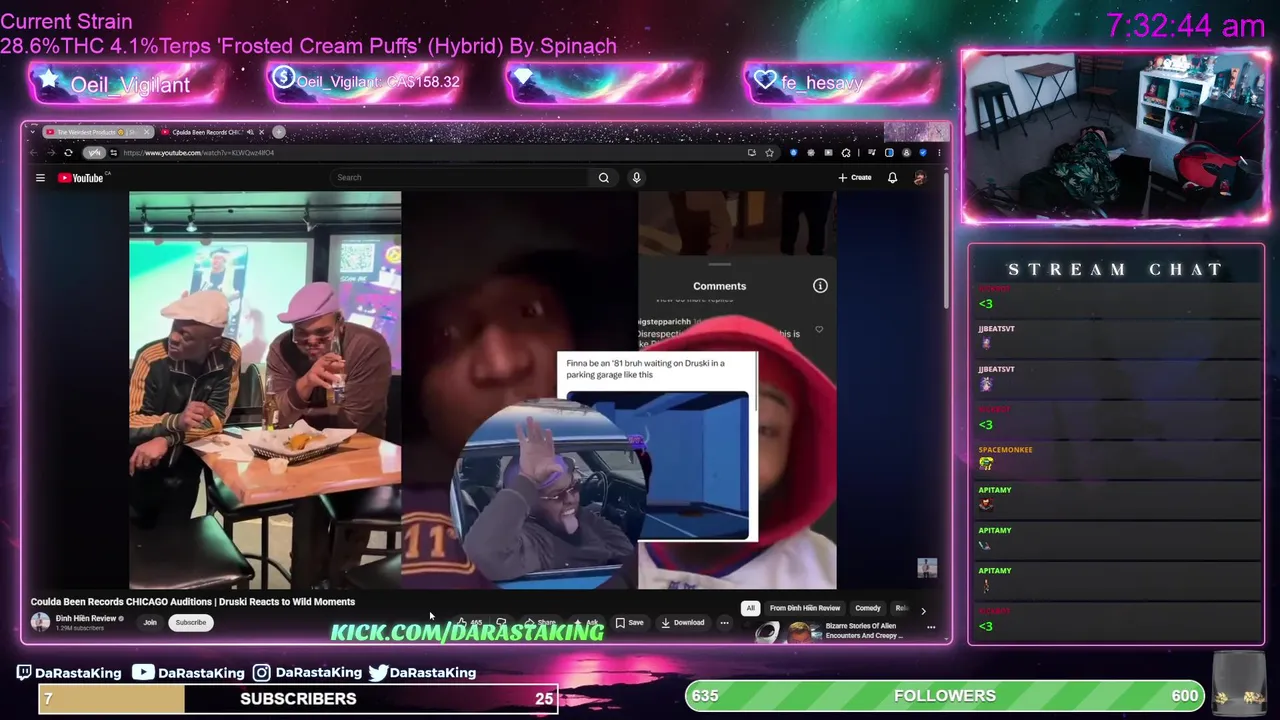Close the 'Coulda Been Records' tab
This screenshot has height=720, width=1280.
pos(262,132)
